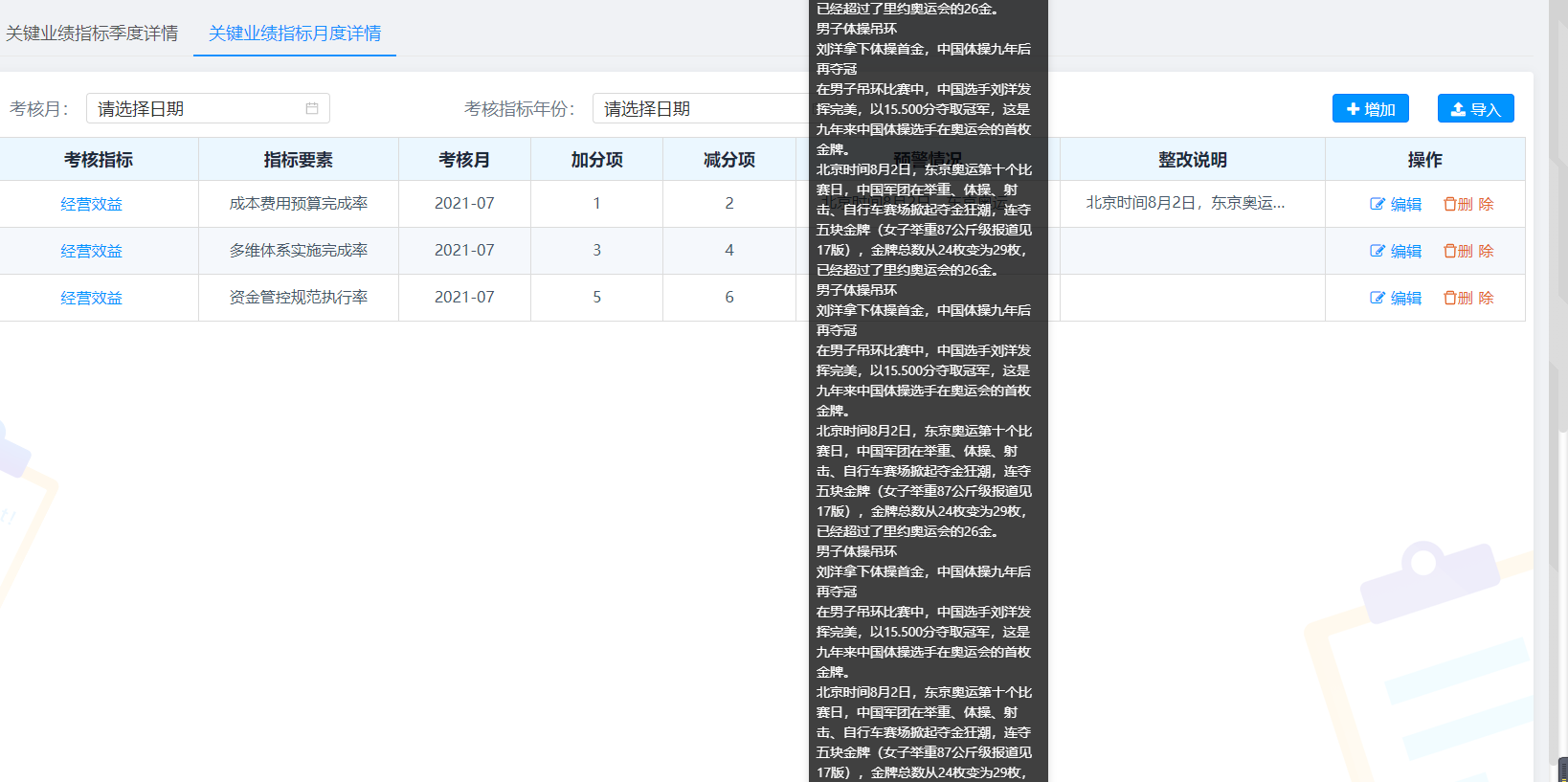
Task: Click the 操作 column header
Action: click(1425, 160)
